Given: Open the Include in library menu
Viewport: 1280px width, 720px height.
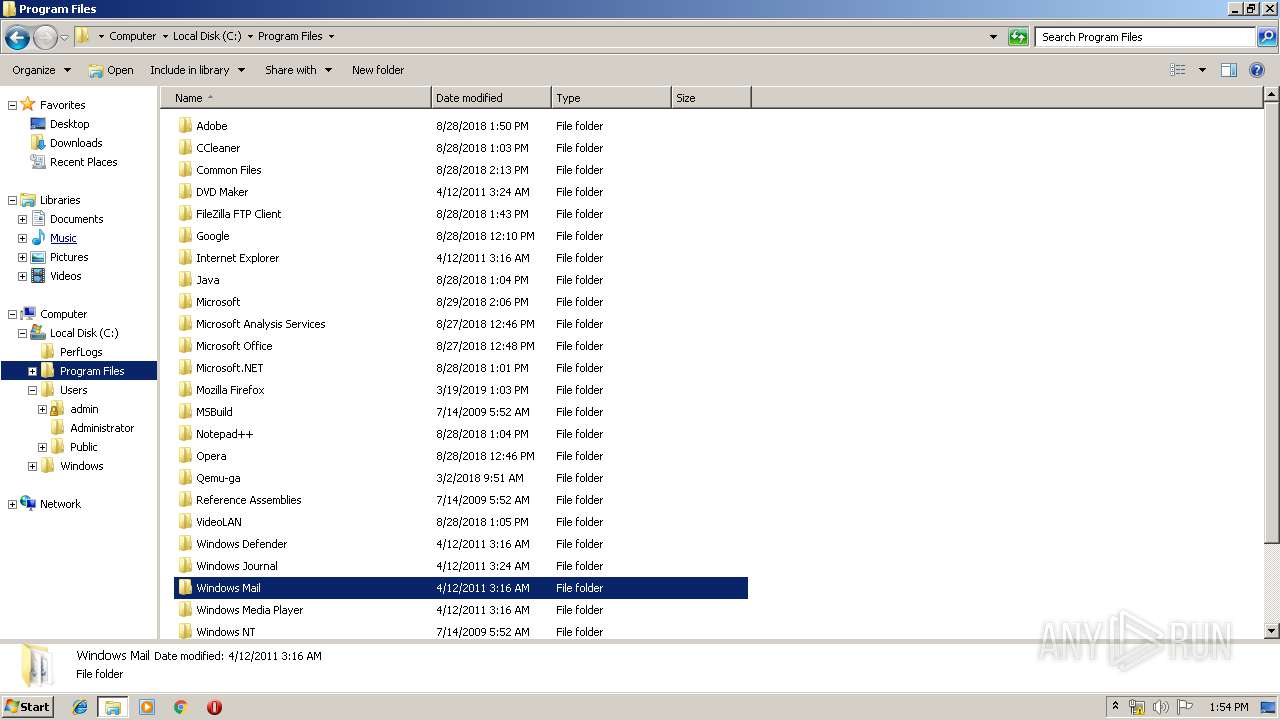Looking at the screenshot, I should pyautogui.click(x=197, y=70).
